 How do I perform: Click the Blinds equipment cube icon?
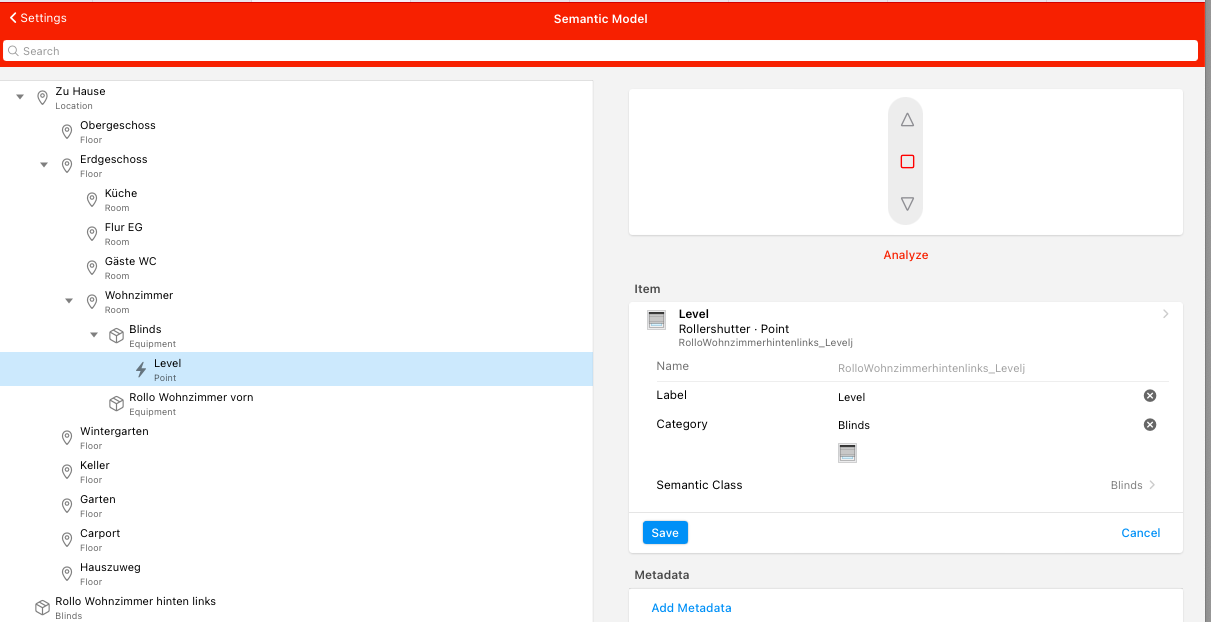click(116, 336)
